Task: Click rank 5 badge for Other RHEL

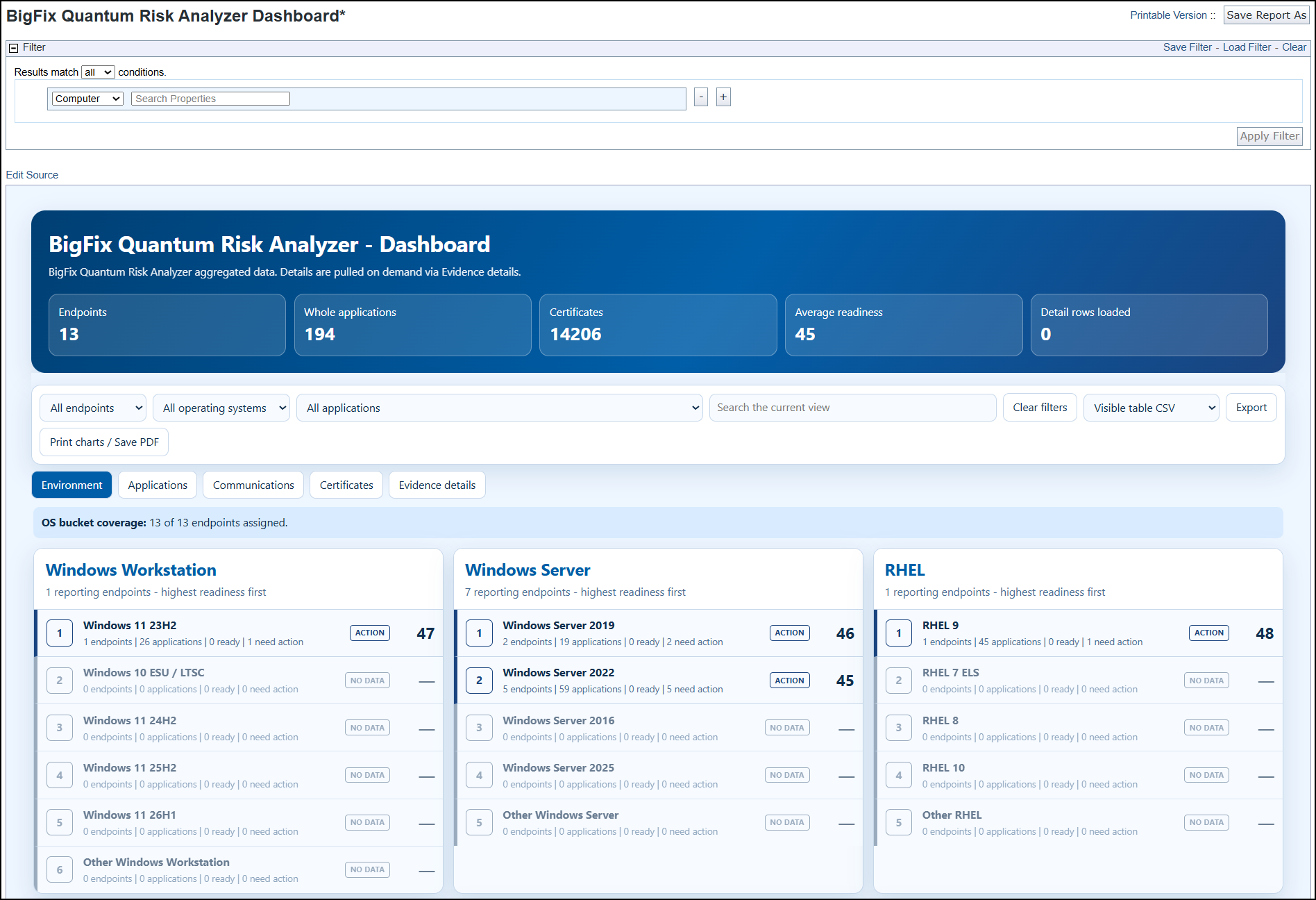Action: pyautogui.click(x=899, y=822)
